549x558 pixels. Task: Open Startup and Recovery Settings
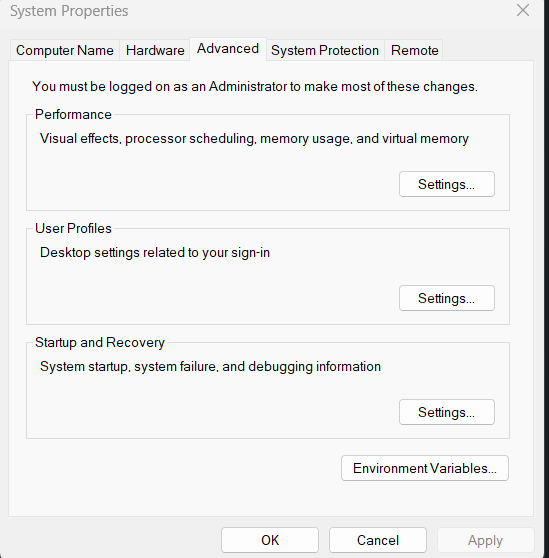[447, 412]
